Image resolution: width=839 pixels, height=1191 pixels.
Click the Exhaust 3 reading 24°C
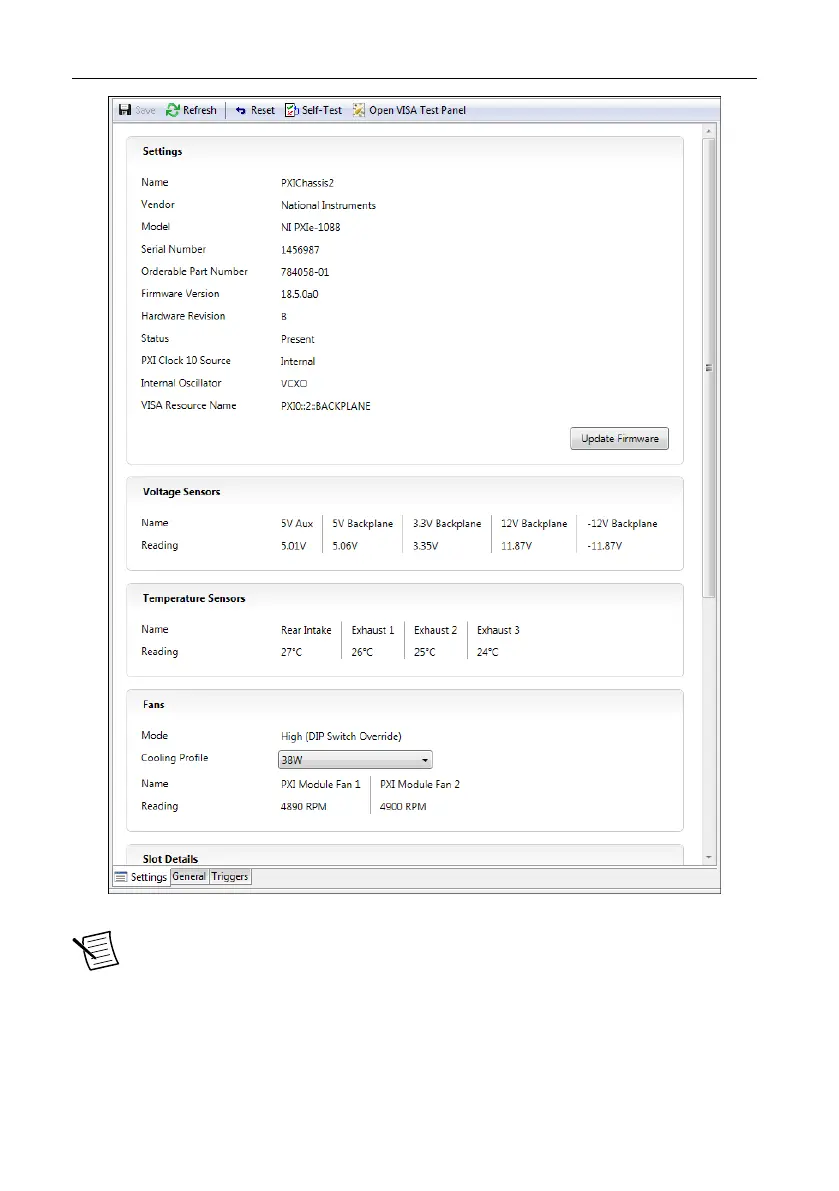pyautogui.click(x=487, y=652)
